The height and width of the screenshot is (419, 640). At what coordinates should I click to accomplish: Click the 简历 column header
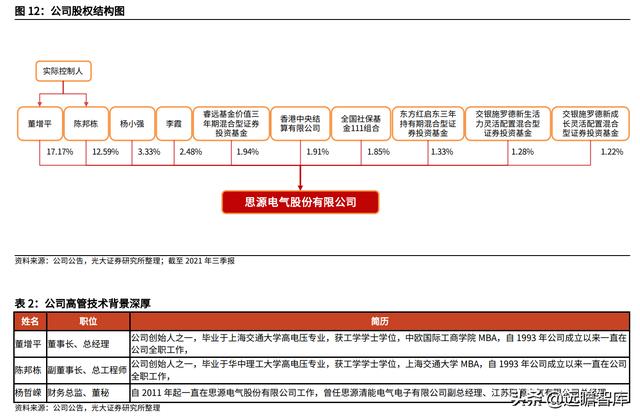[380, 321]
